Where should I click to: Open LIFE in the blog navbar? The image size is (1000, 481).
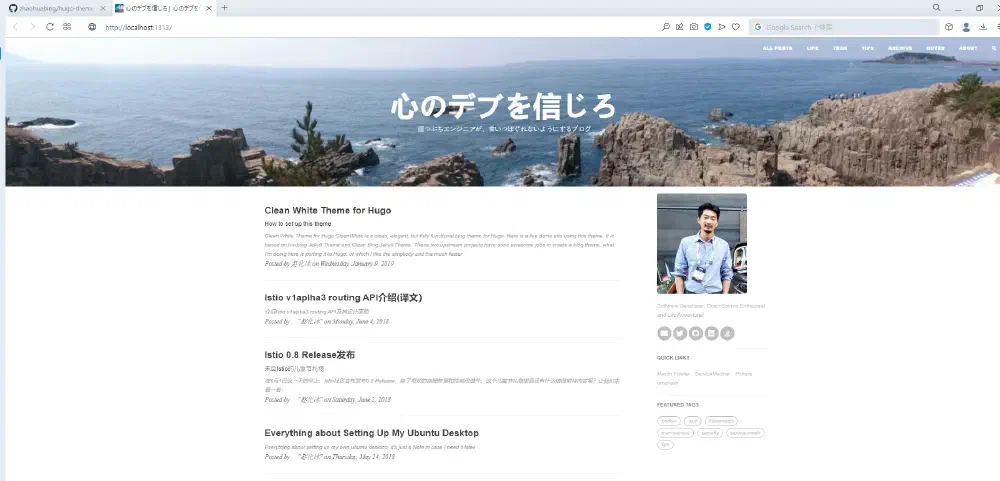pyautogui.click(x=812, y=48)
